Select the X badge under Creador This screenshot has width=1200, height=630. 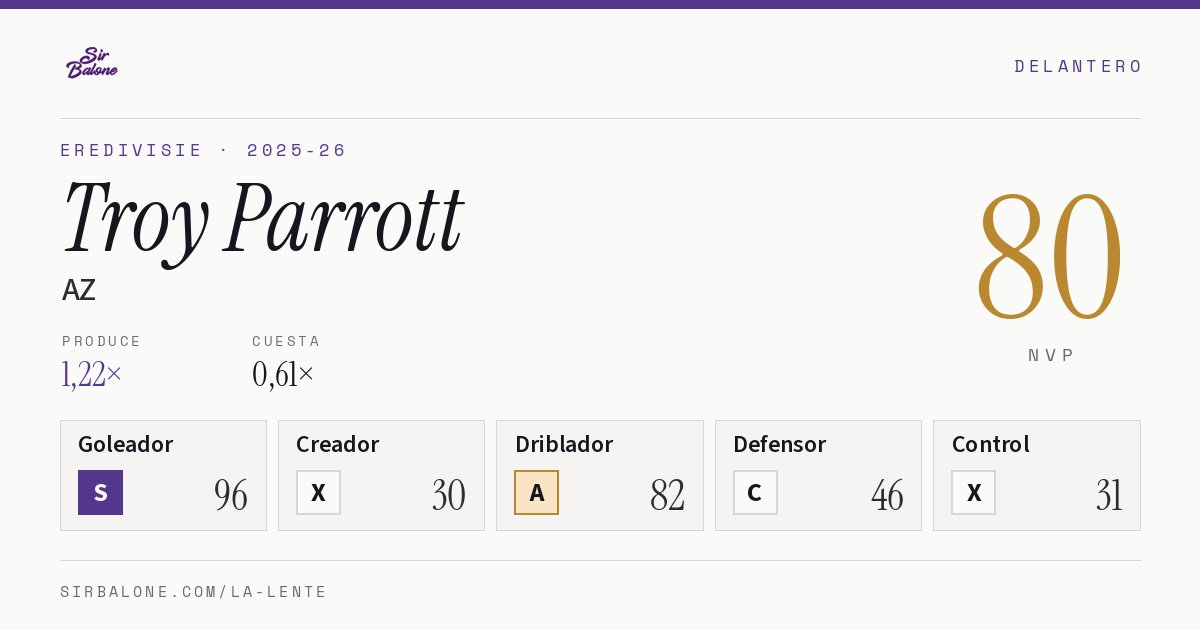pyautogui.click(x=318, y=492)
